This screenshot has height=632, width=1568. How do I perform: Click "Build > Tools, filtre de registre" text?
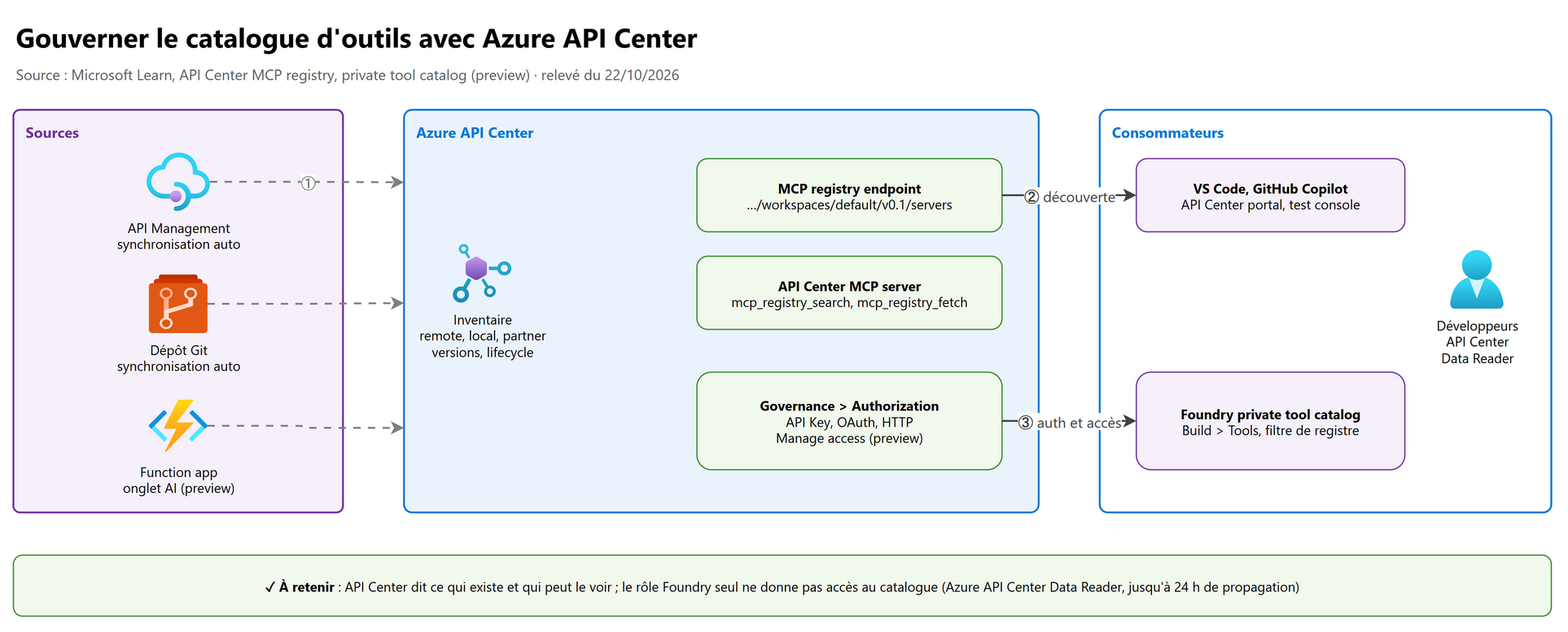(1270, 431)
